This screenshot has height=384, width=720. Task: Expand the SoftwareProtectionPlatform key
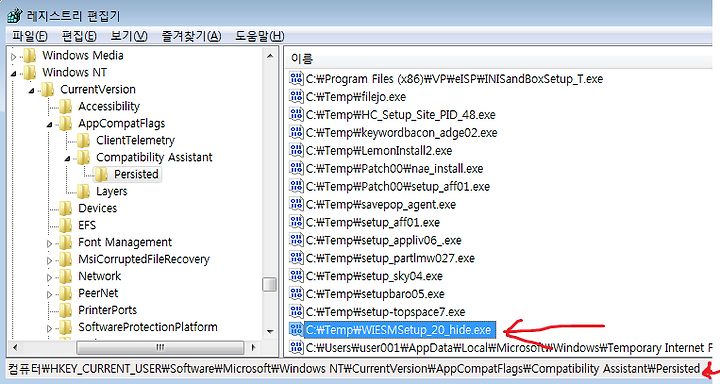(50, 329)
